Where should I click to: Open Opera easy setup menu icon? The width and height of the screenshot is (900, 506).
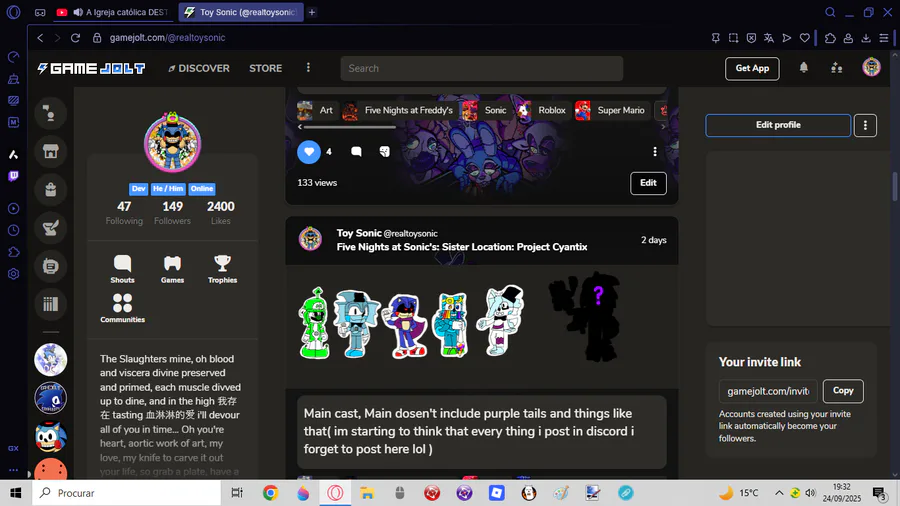[884, 38]
